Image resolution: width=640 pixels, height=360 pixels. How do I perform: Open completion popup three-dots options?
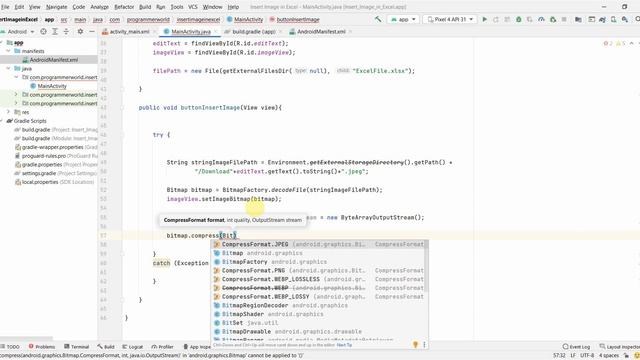[424, 345]
